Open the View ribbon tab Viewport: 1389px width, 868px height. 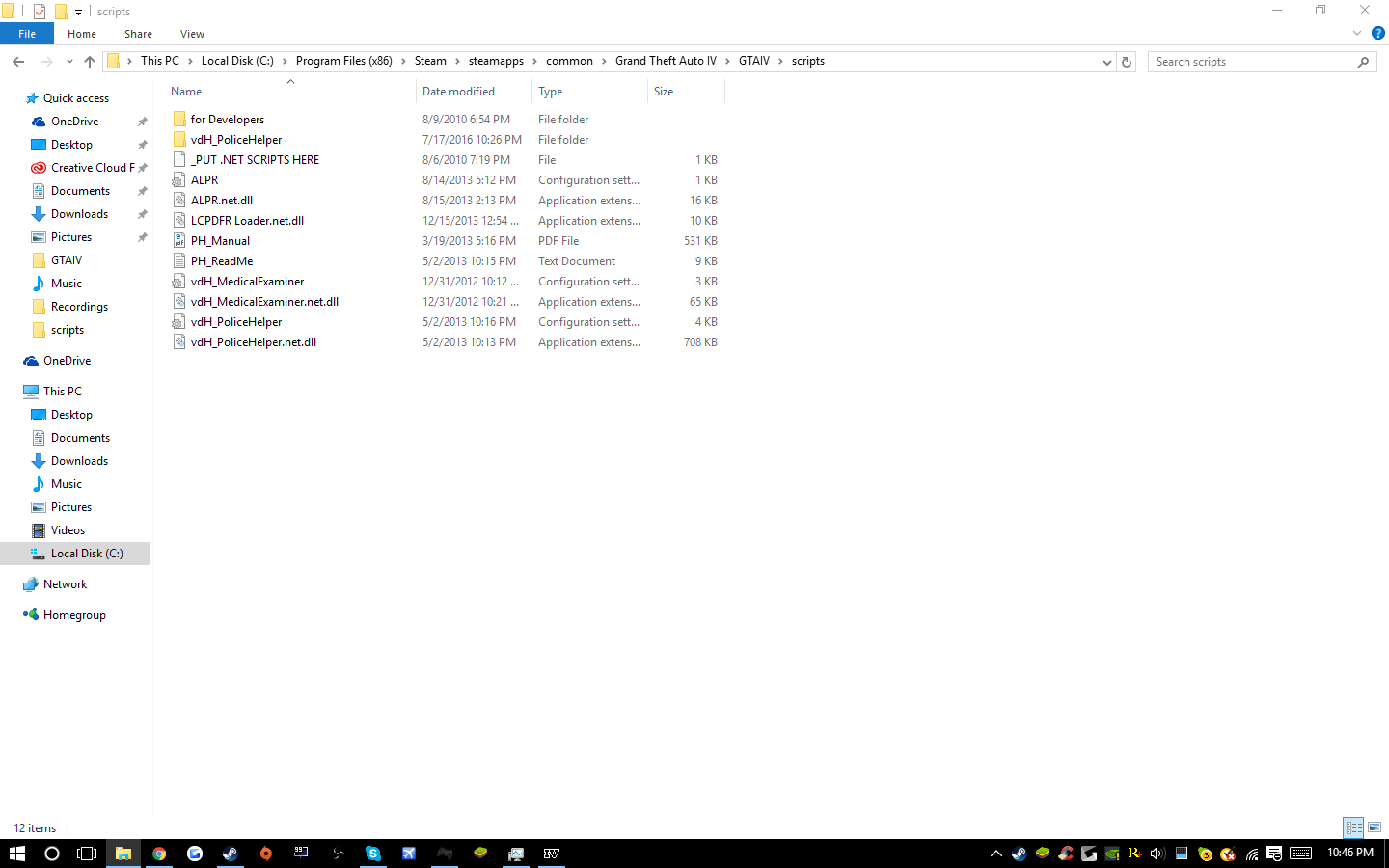192,34
